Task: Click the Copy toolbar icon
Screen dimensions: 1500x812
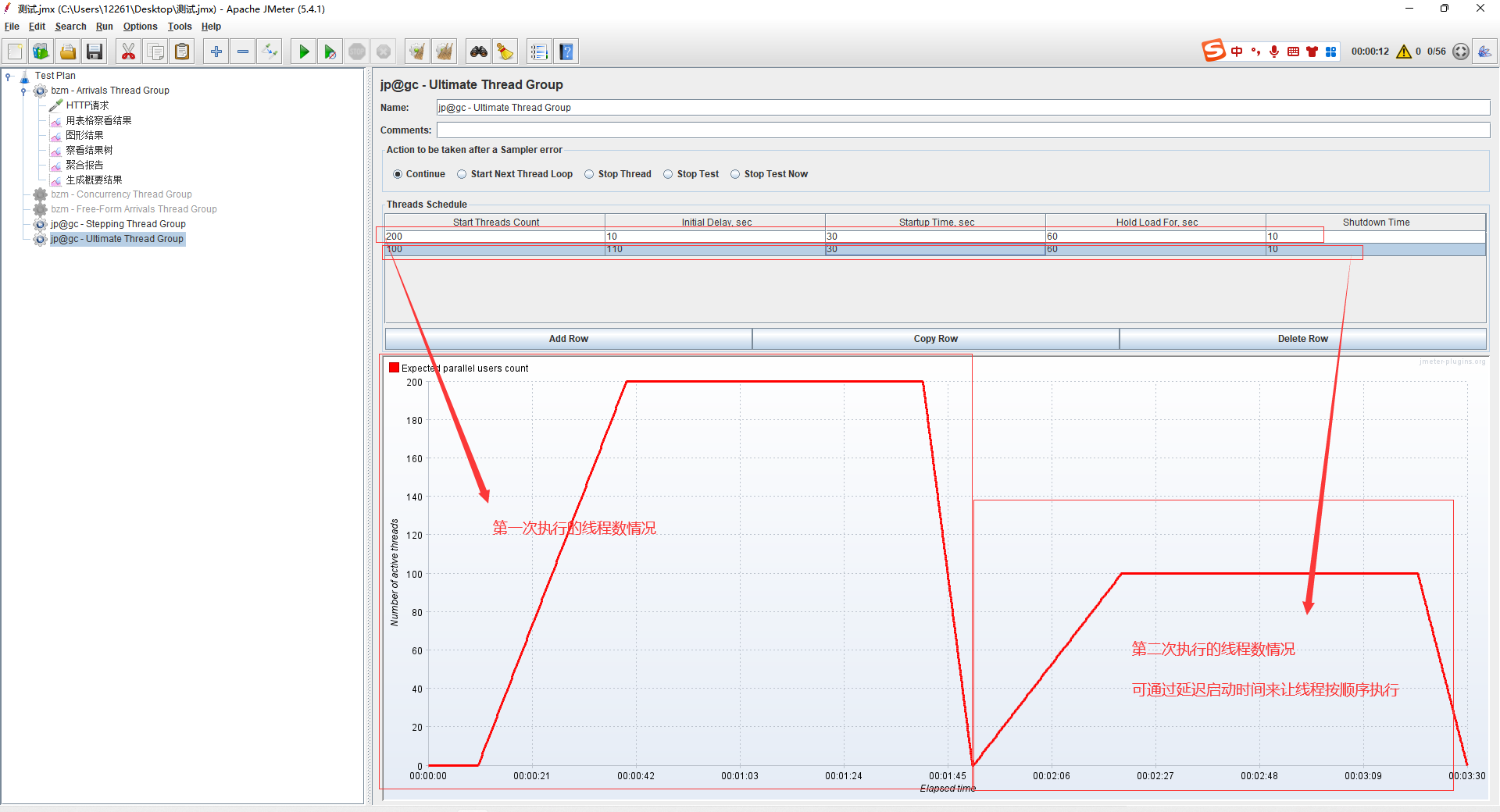Action: click(155, 52)
